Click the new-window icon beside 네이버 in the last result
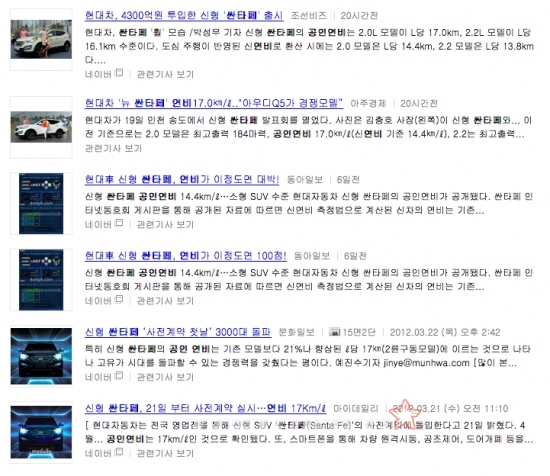 click(119, 452)
